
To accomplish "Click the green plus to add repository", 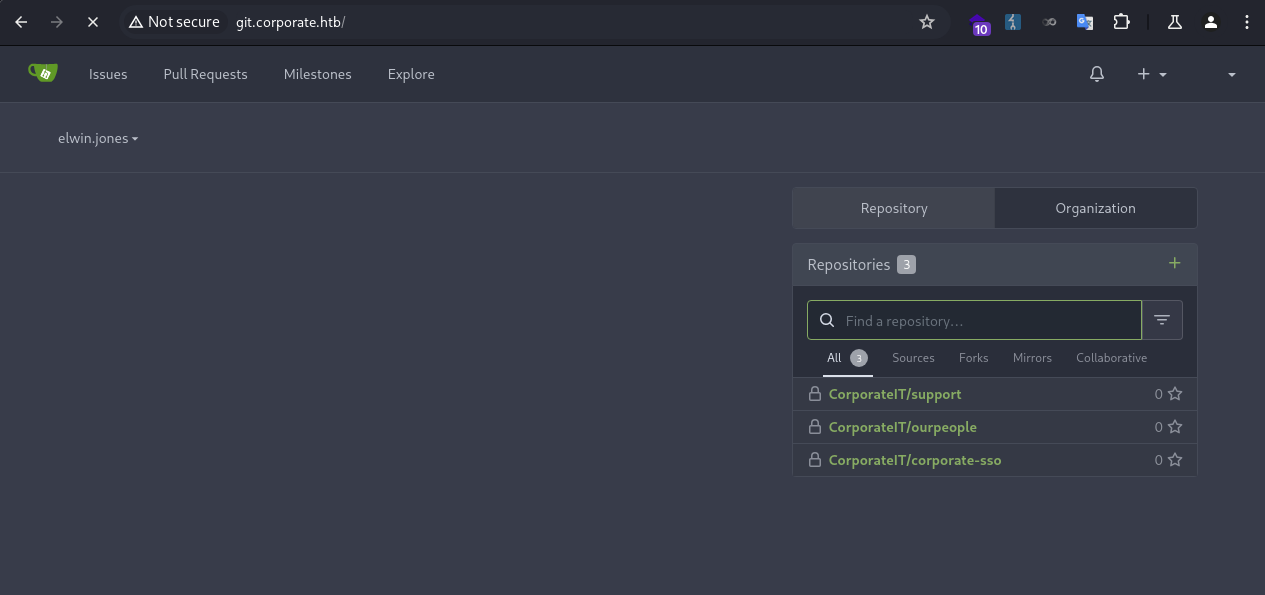I will click(1174, 263).
